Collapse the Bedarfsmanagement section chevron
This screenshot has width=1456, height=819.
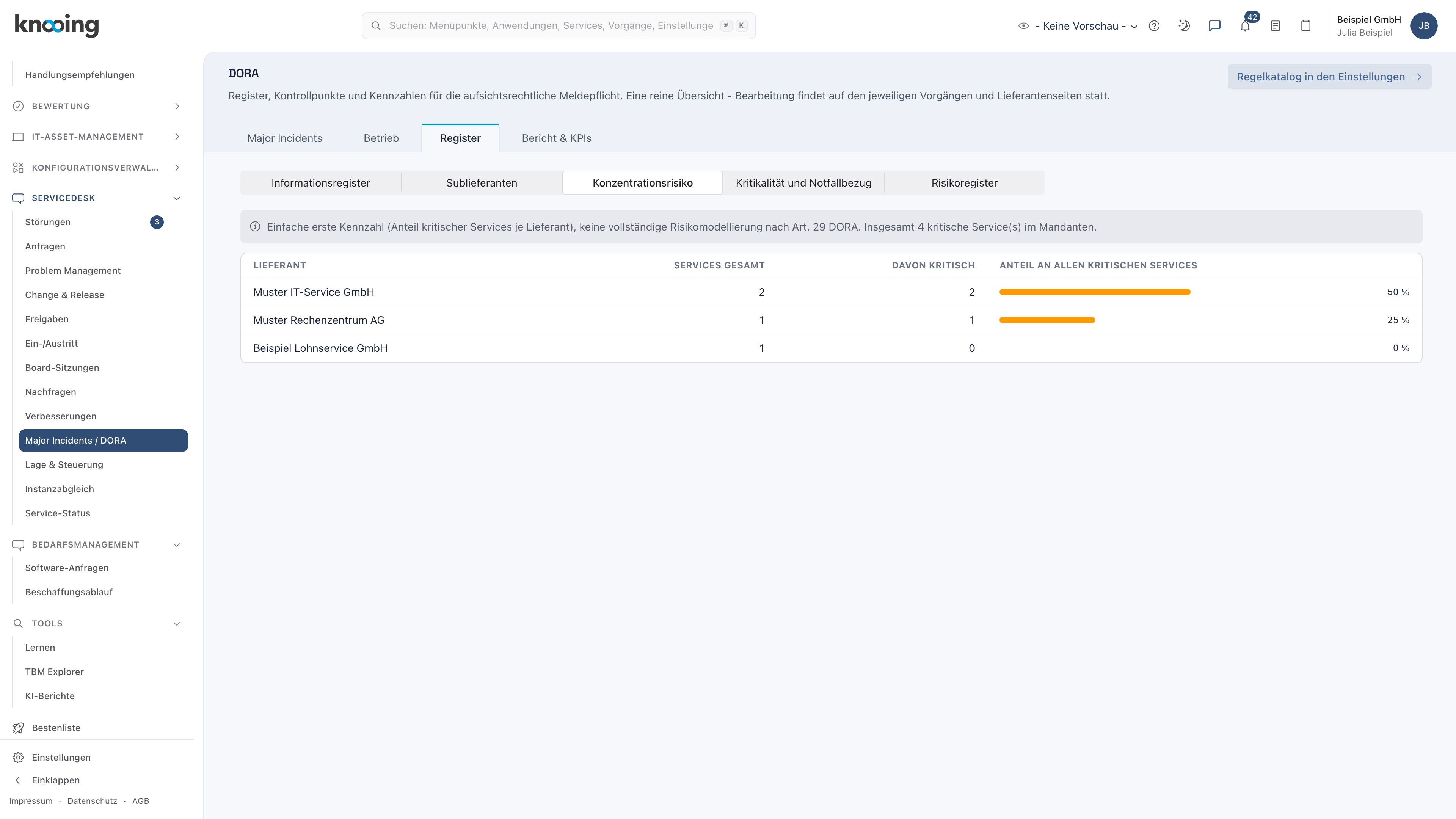click(177, 545)
